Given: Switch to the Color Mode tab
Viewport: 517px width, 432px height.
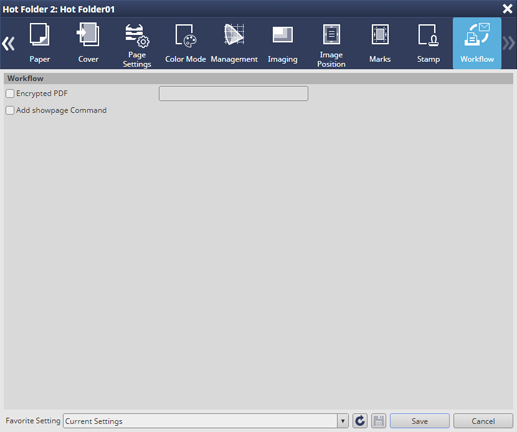Looking at the screenshot, I should click(185, 43).
